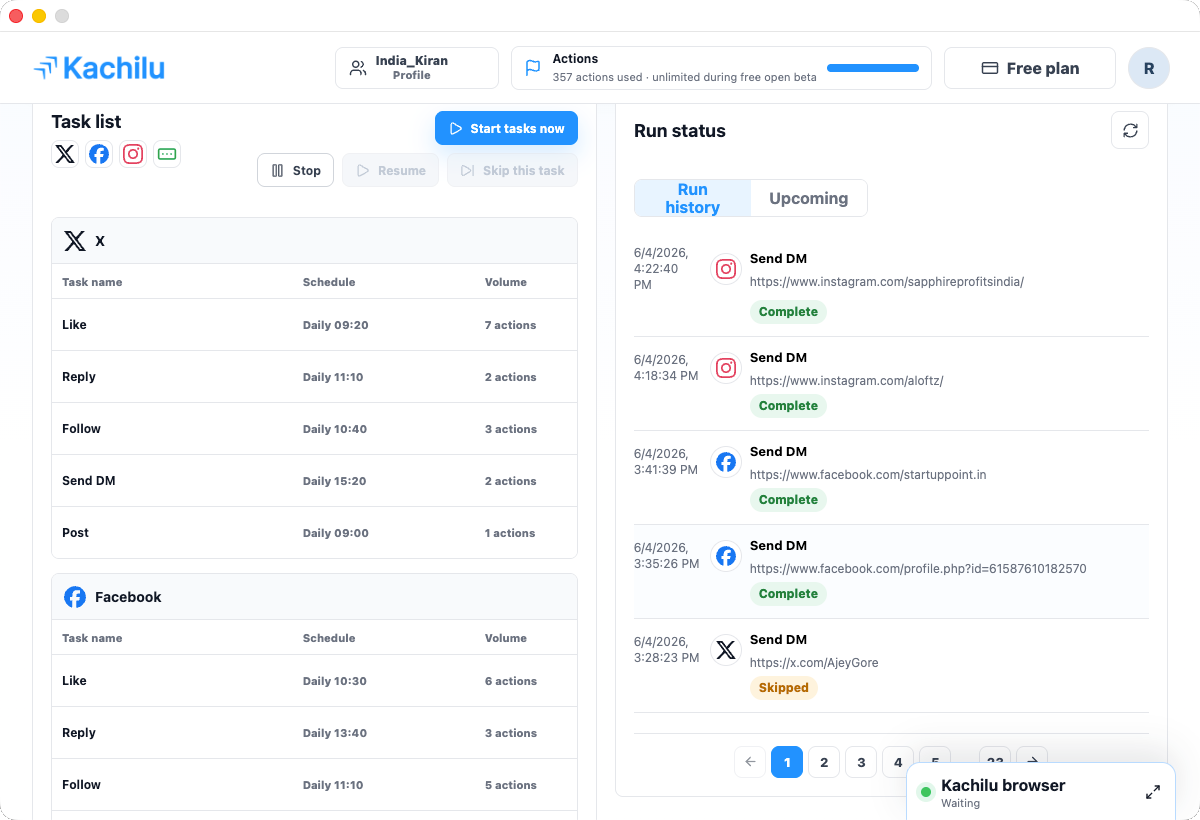
Task: Filter task list by X icon
Action: pyautogui.click(x=65, y=154)
